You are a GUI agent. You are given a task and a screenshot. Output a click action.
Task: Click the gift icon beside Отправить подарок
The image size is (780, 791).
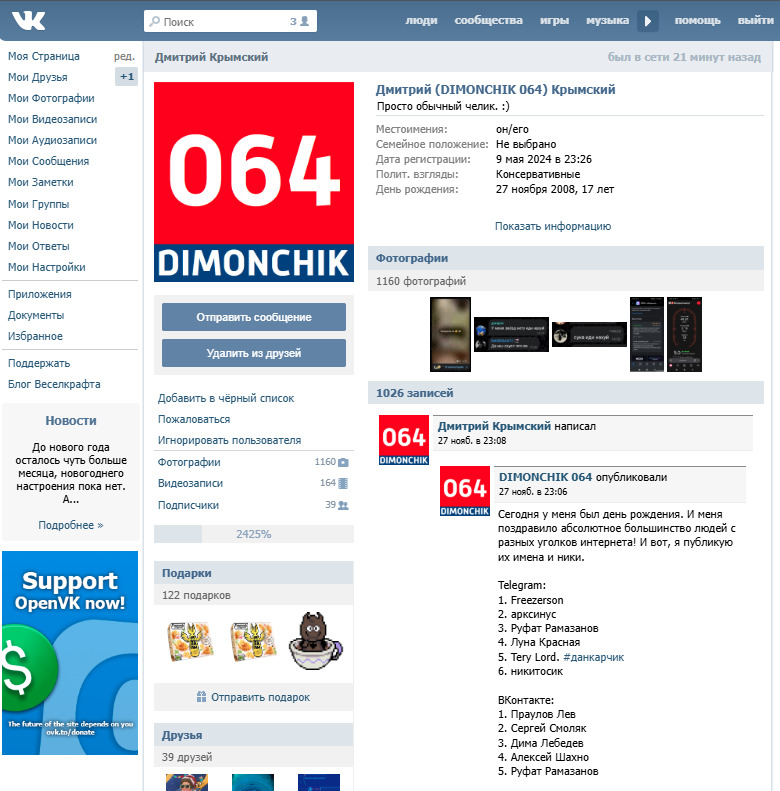201,697
